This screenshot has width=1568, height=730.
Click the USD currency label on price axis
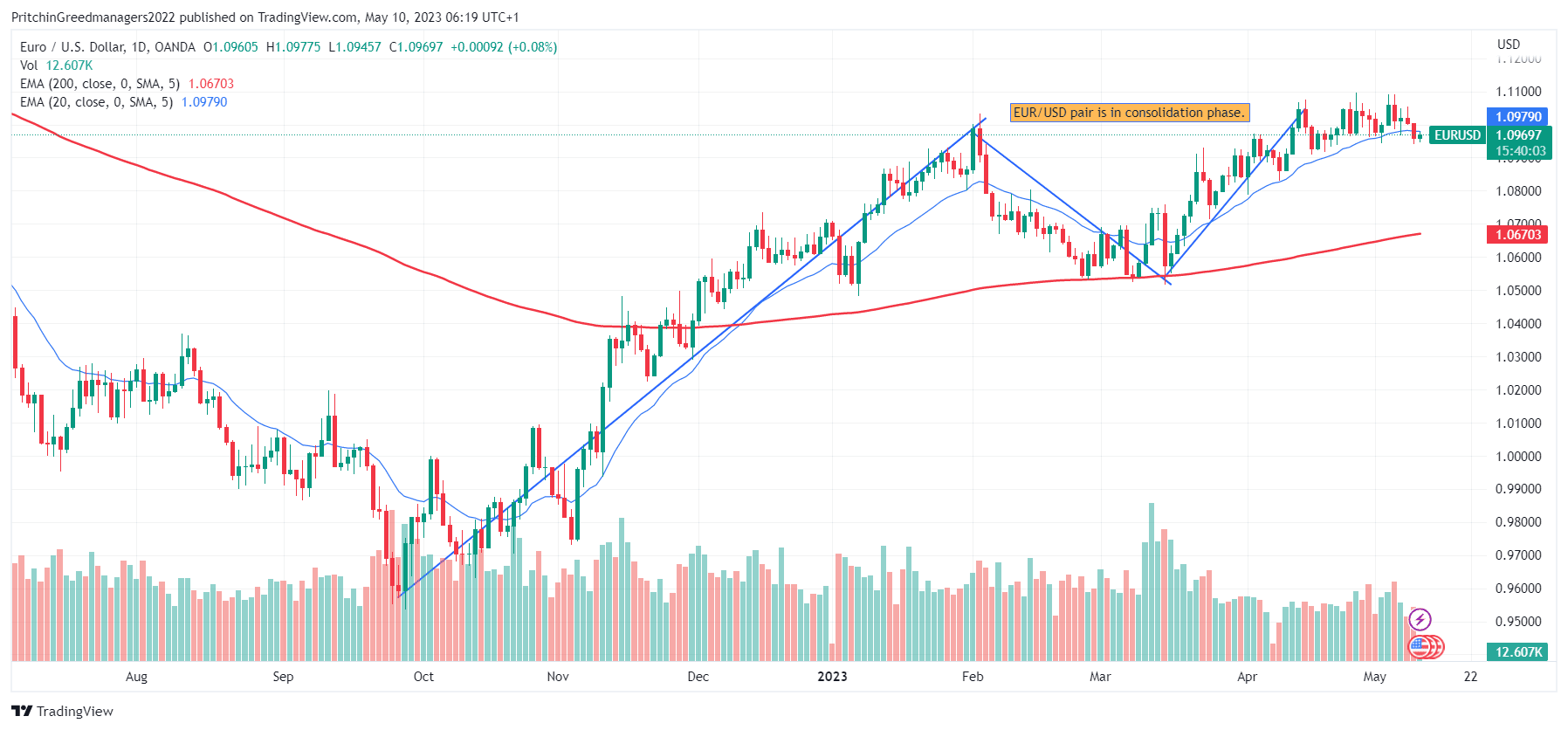pos(1509,45)
